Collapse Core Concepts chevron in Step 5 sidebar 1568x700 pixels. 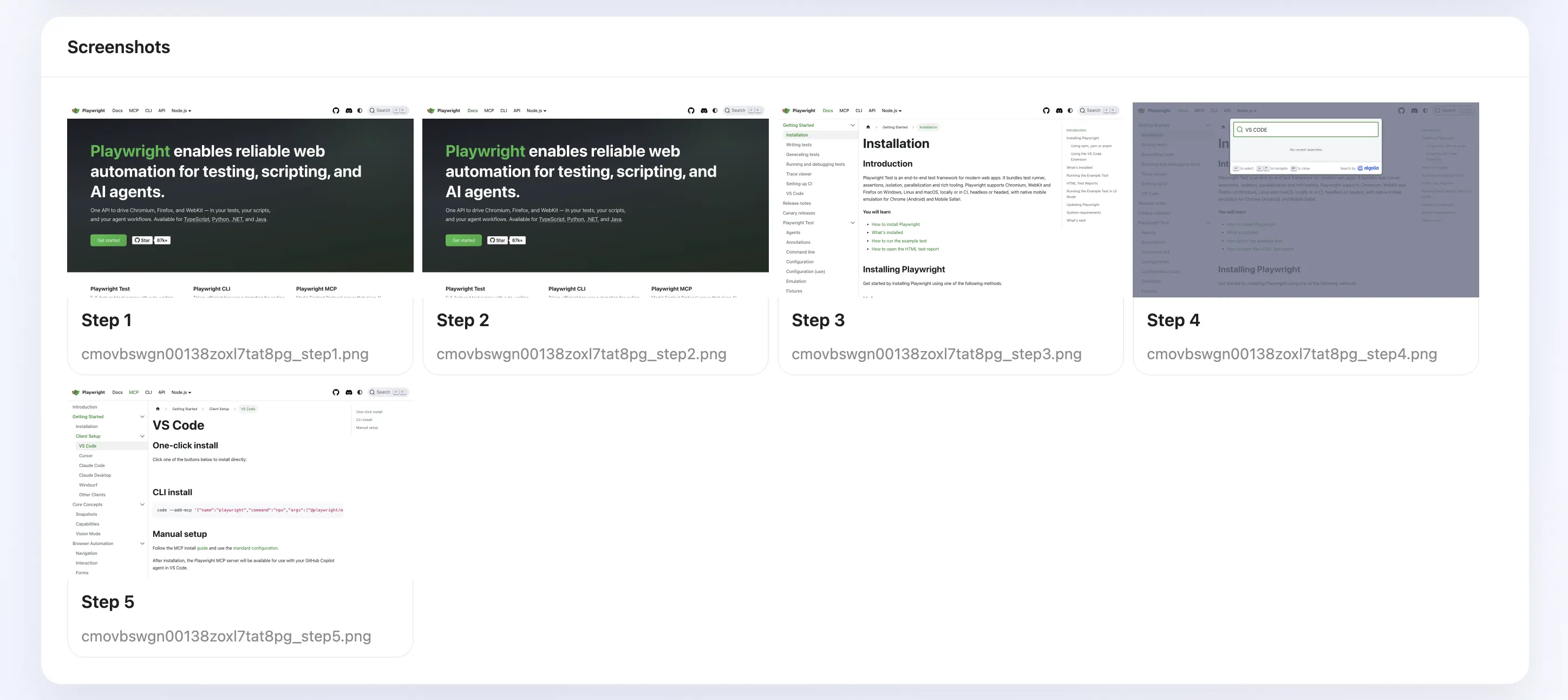142,504
